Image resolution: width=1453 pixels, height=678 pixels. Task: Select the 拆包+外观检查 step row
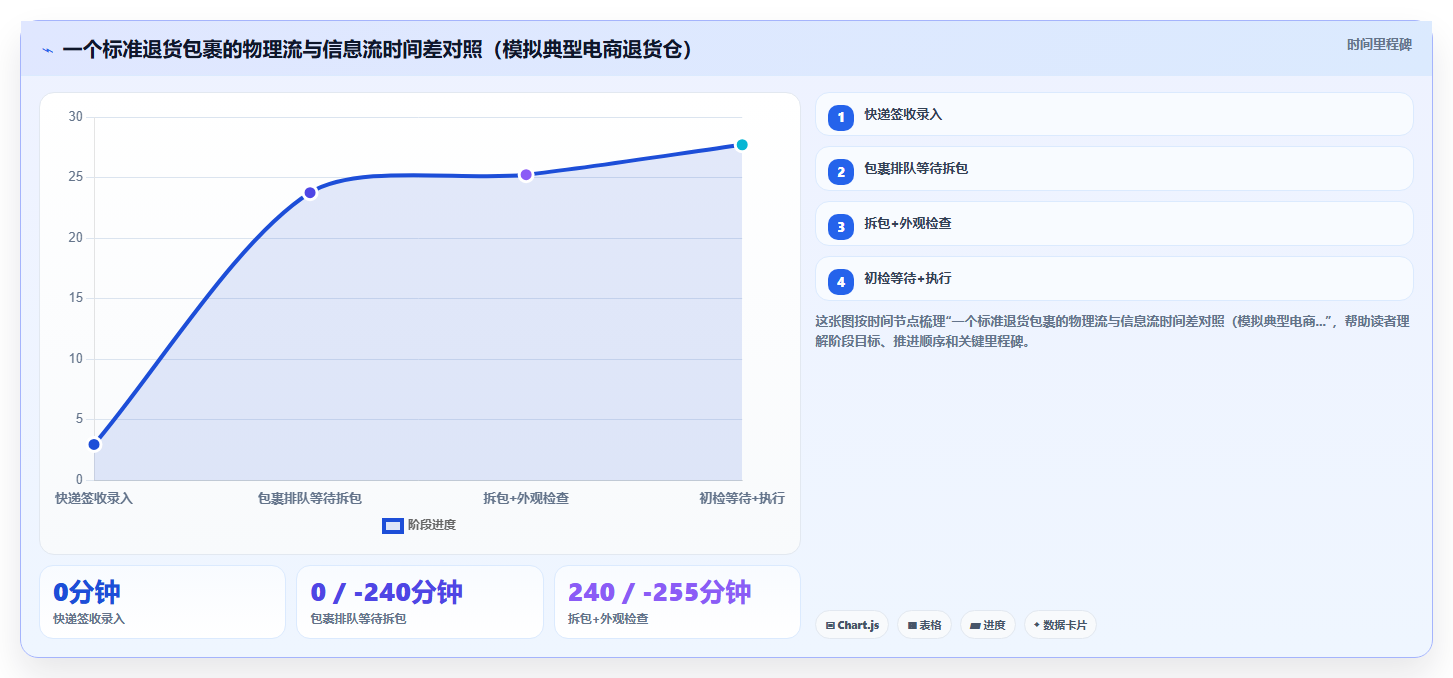pyautogui.click(x=1114, y=223)
